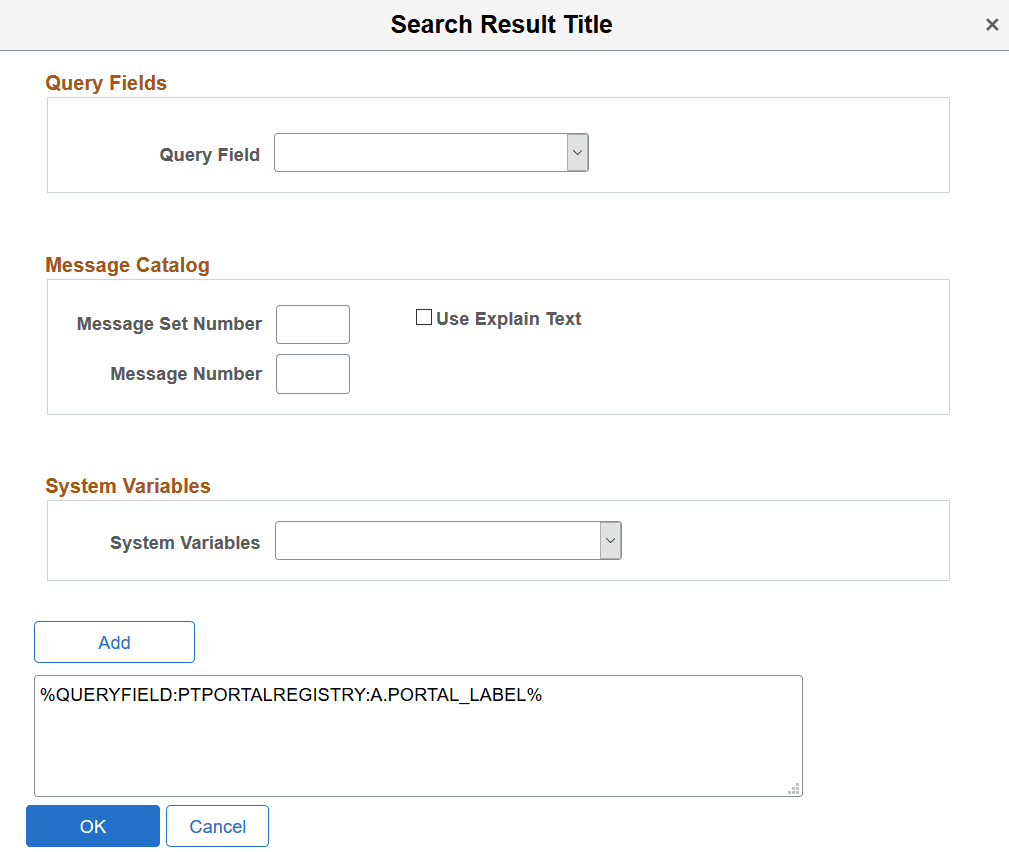Viewport: 1009px width, 852px height.
Task: Click inside the Message Set Number field
Action: tap(312, 324)
